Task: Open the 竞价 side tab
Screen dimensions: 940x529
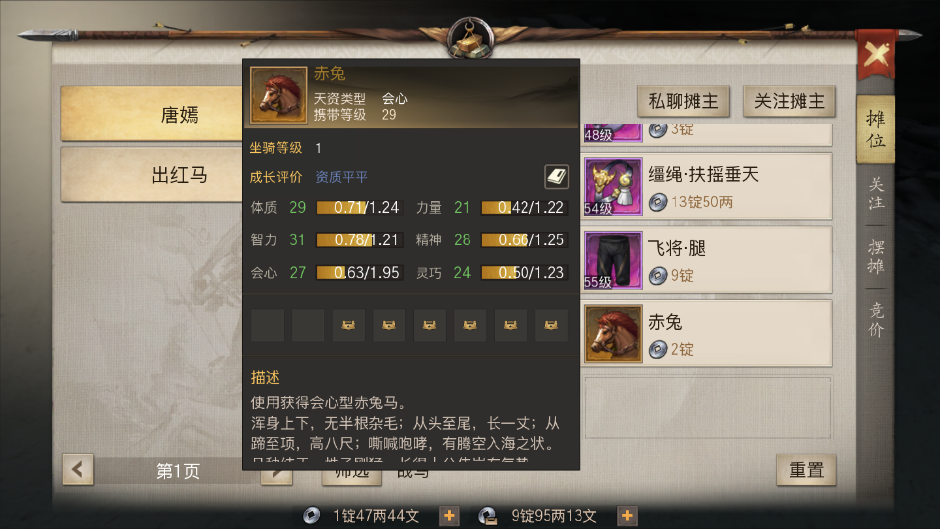Action: (876, 320)
